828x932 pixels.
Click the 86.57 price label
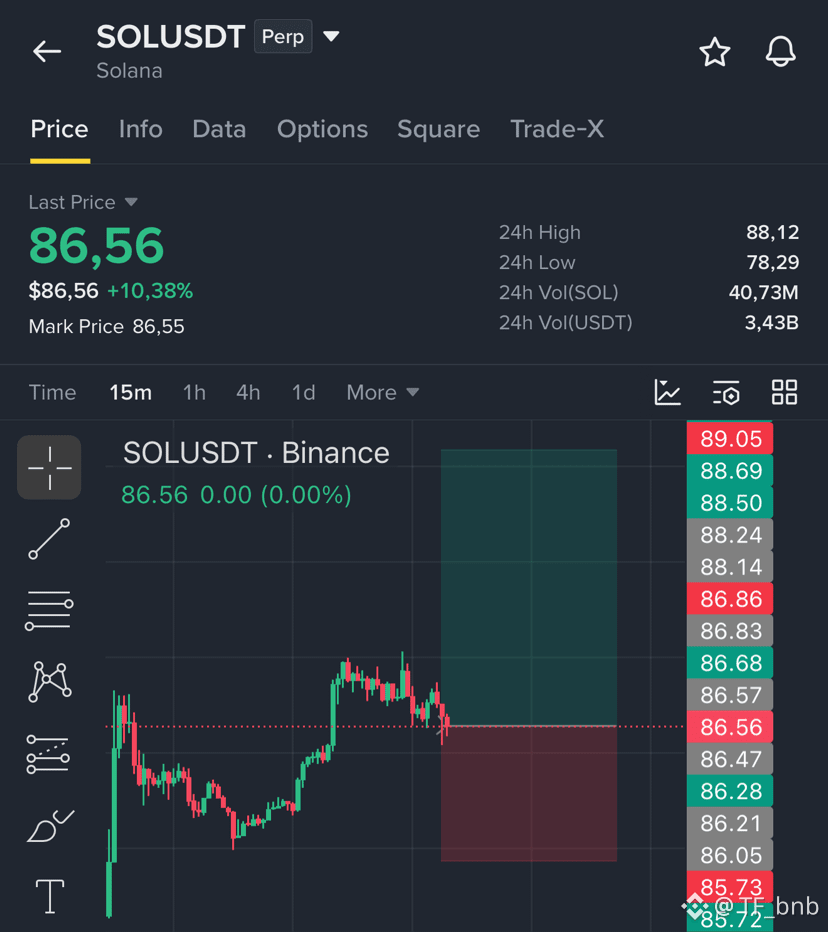(730, 695)
